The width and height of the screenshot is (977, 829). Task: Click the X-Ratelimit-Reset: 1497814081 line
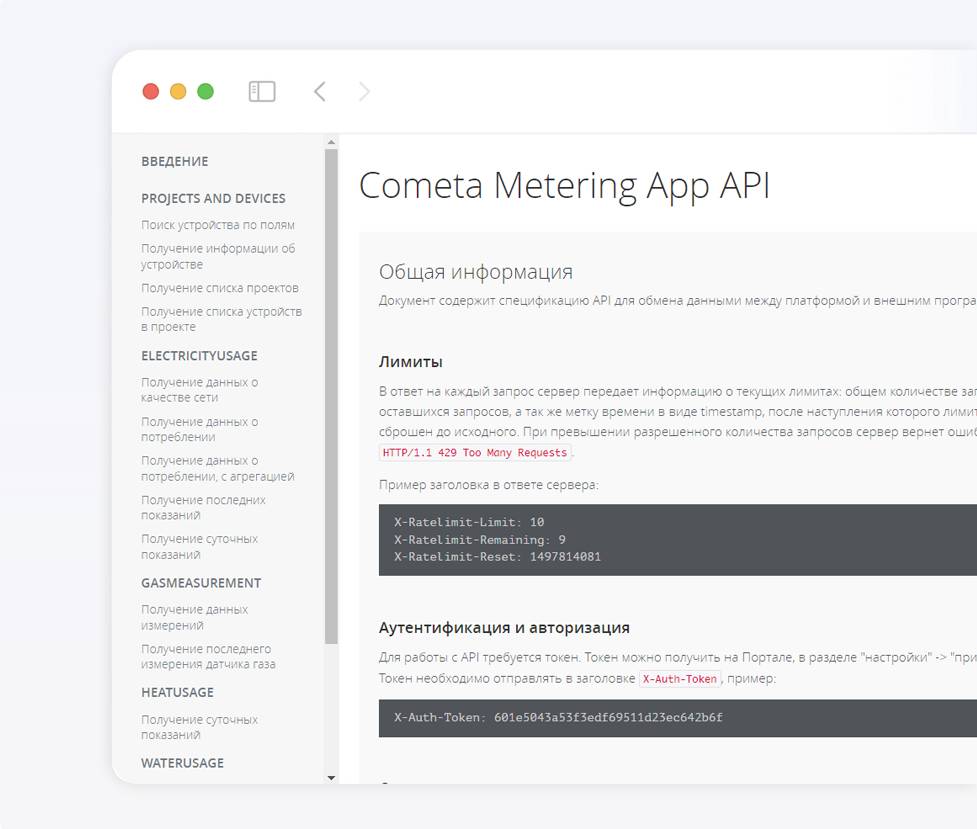(x=497, y=557)
